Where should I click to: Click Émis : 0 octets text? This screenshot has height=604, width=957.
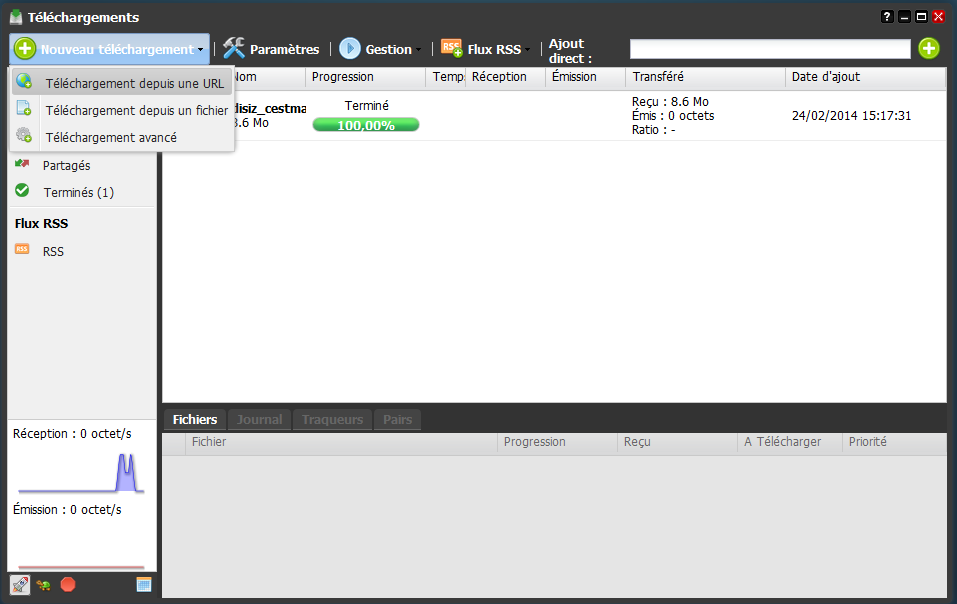pyautogui.click(x=673, y=116)
